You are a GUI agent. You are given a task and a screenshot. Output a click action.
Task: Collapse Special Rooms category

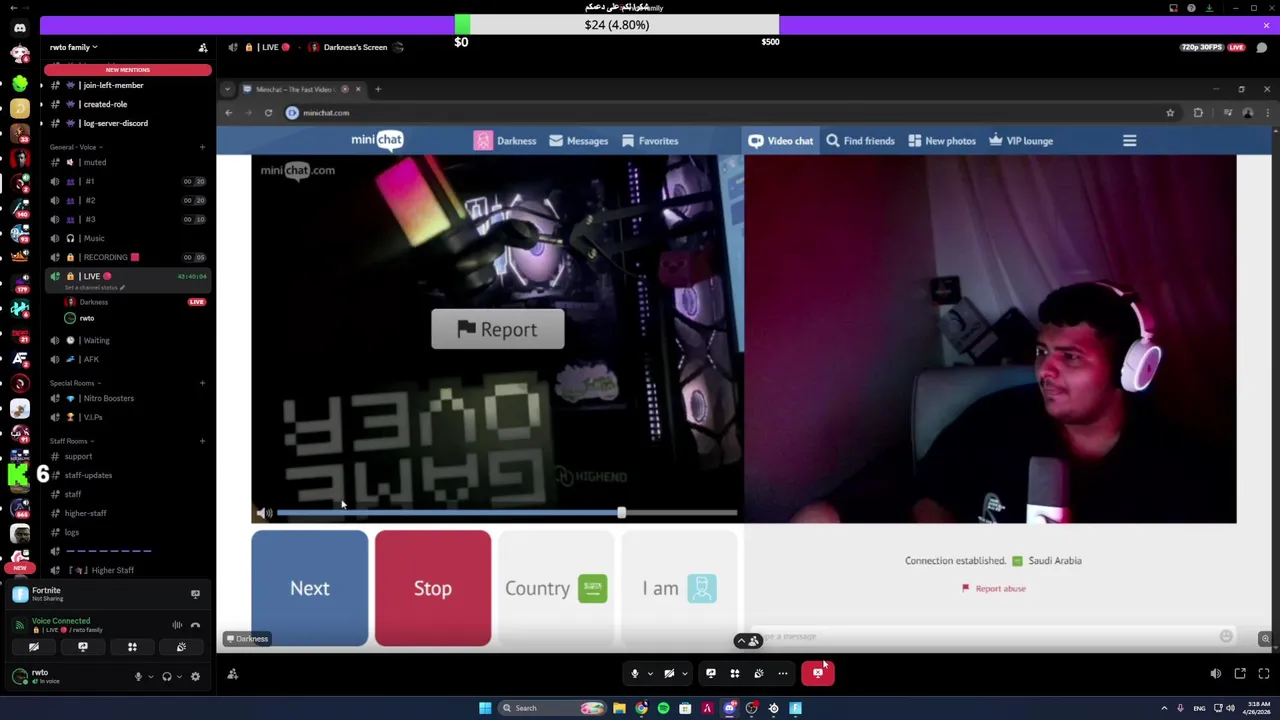tap(75, 383)
